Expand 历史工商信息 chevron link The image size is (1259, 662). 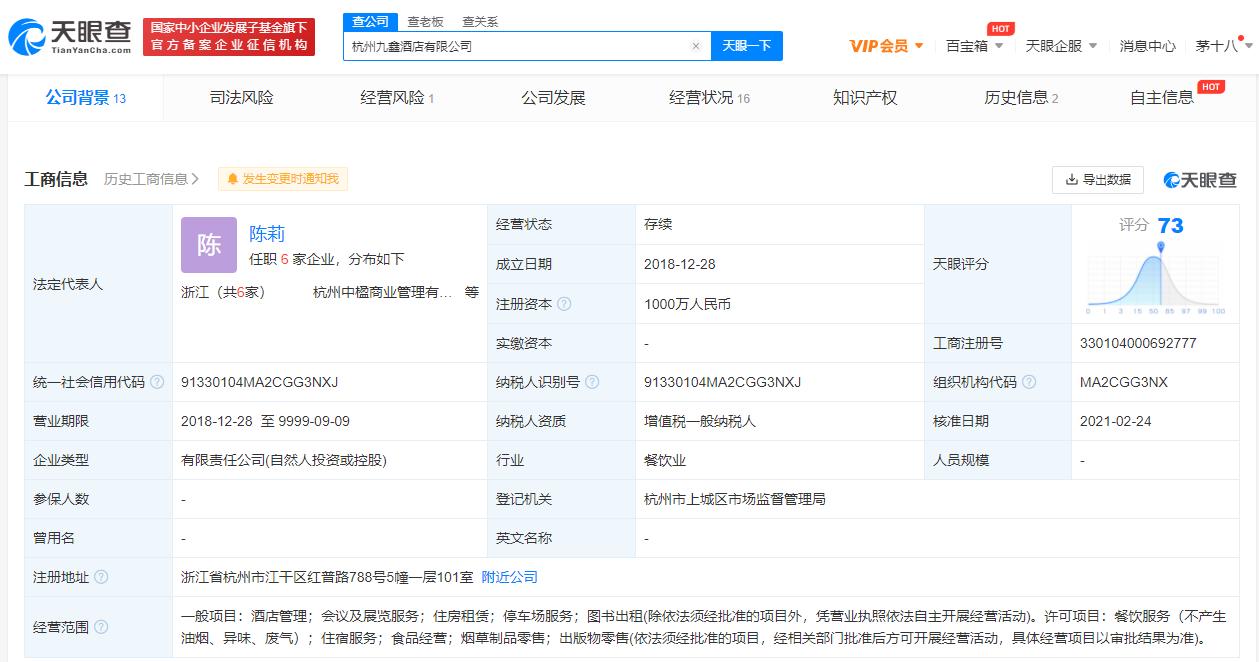click(152, 179)
